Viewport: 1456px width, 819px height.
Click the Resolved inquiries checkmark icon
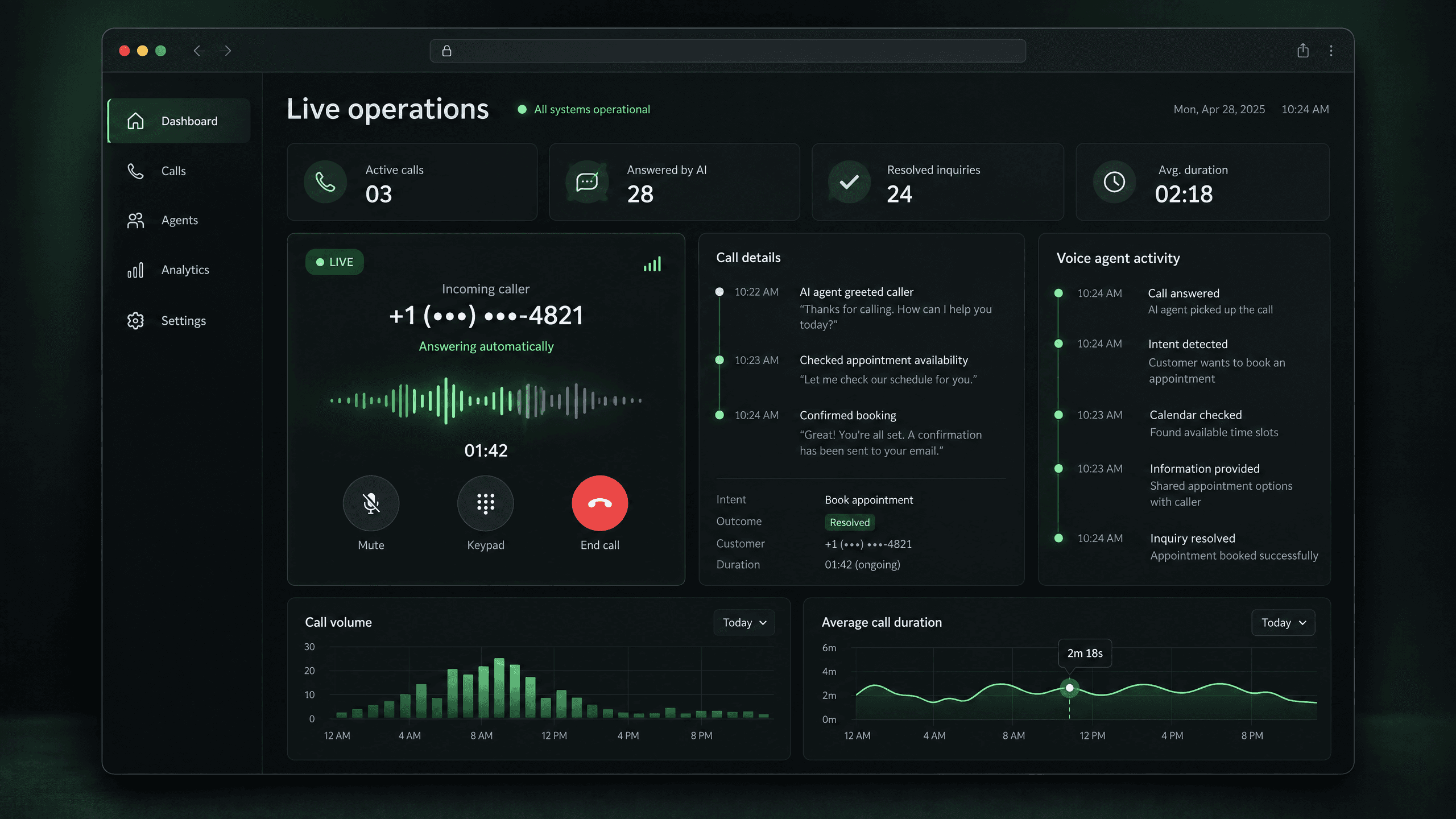(x=849, y=182)
